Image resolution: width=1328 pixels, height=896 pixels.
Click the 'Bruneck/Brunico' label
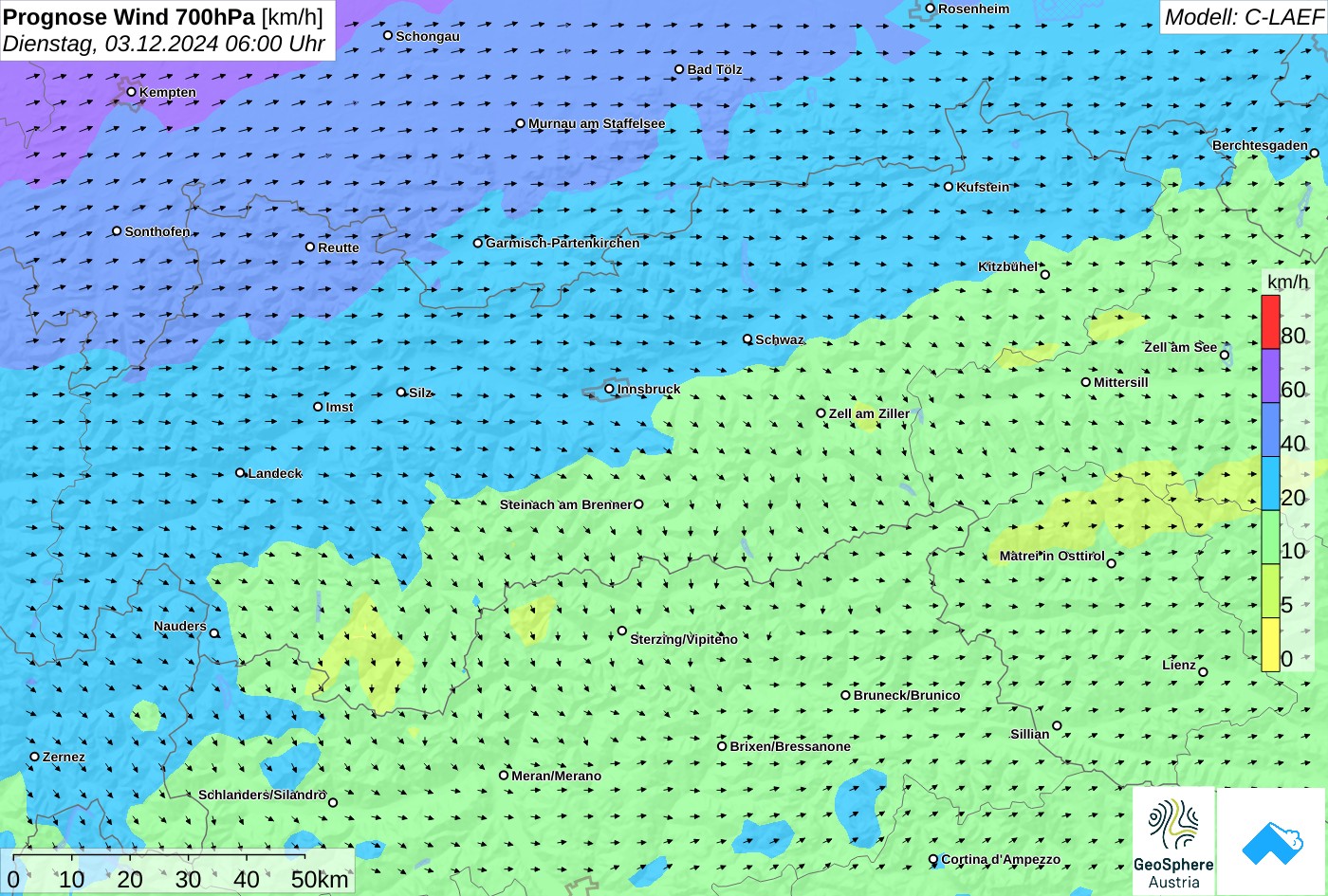click(x=907, y=695)
